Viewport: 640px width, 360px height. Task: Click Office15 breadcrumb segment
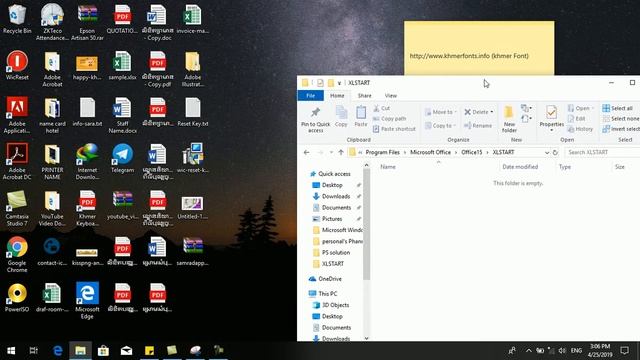(x=471, y=152)
